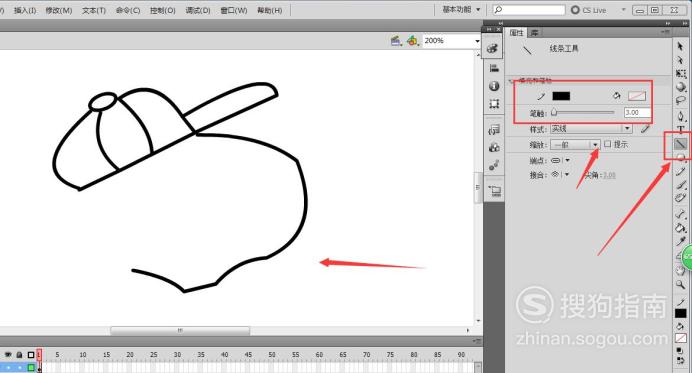
Task: Click the black-and-white default colors icon
Action: (680, 351)
